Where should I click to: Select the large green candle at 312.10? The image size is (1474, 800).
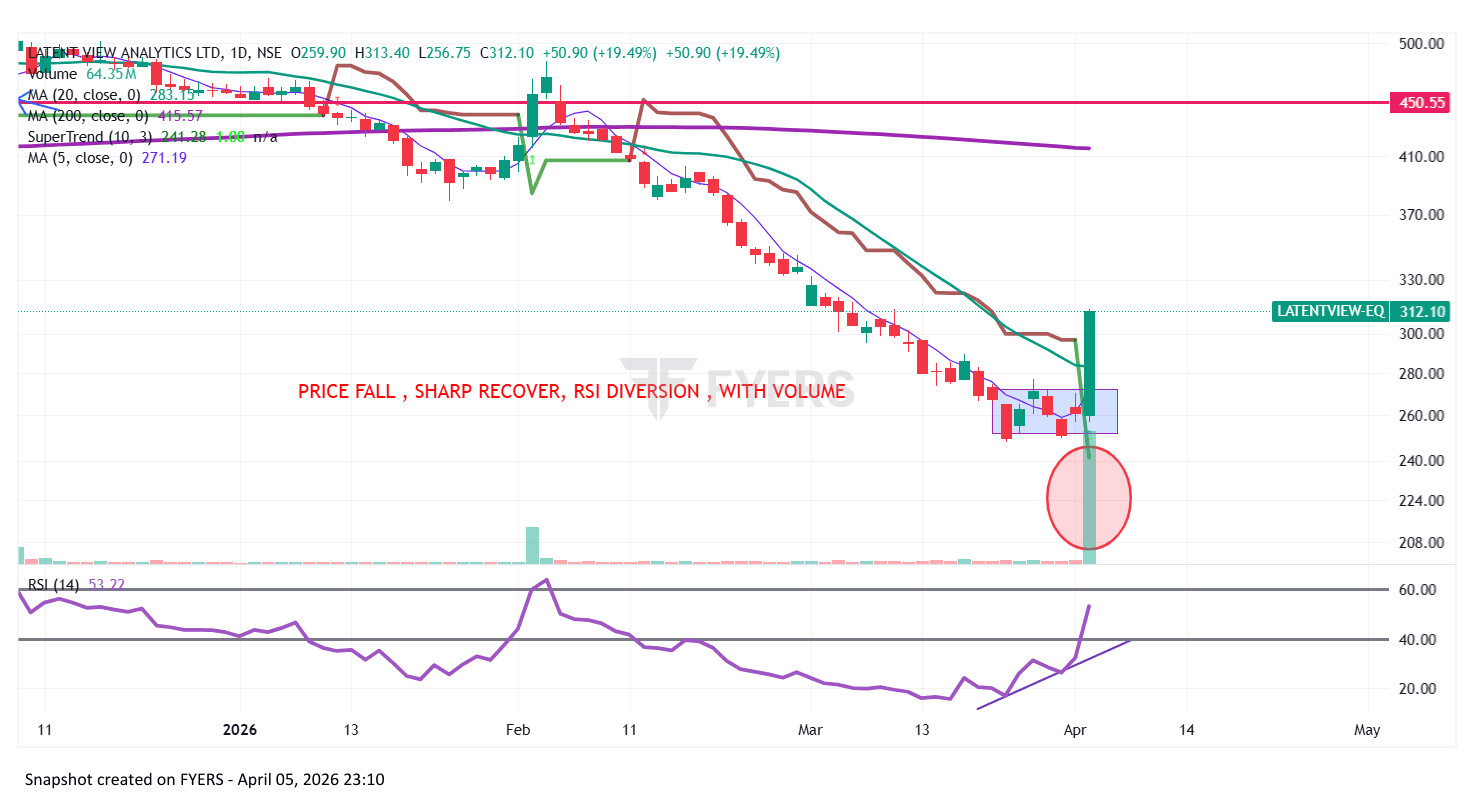(x=1089, y=364)
